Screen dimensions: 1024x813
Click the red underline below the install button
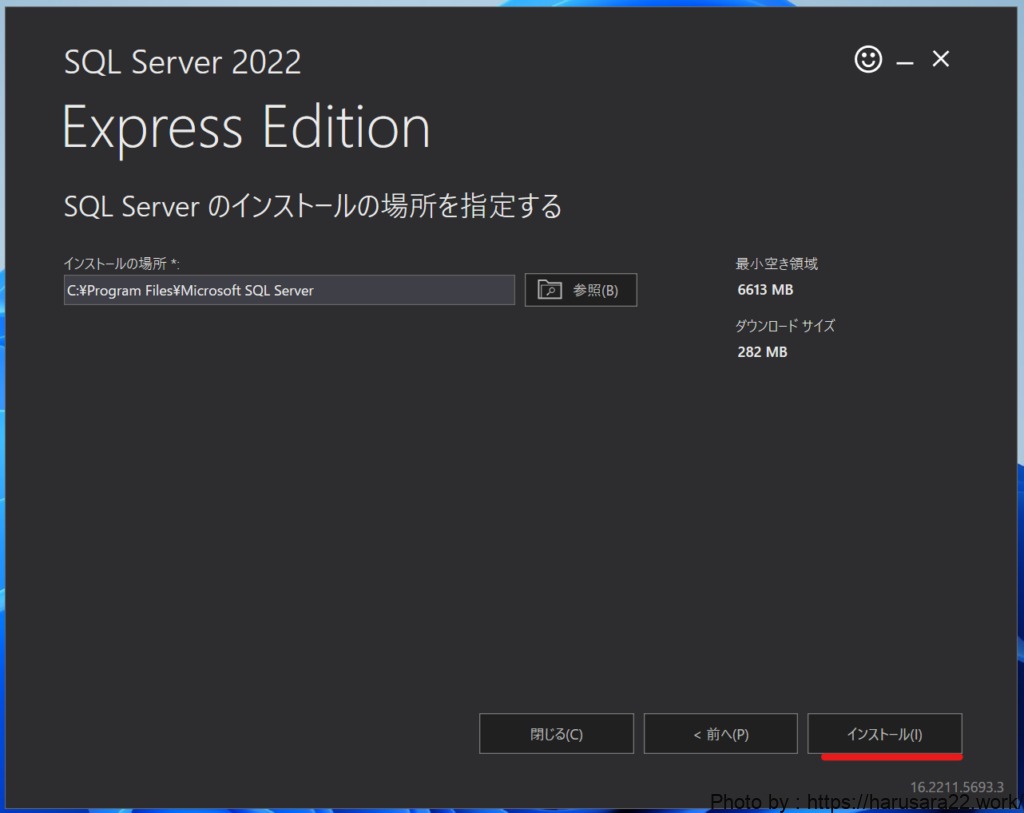[891, 757]
